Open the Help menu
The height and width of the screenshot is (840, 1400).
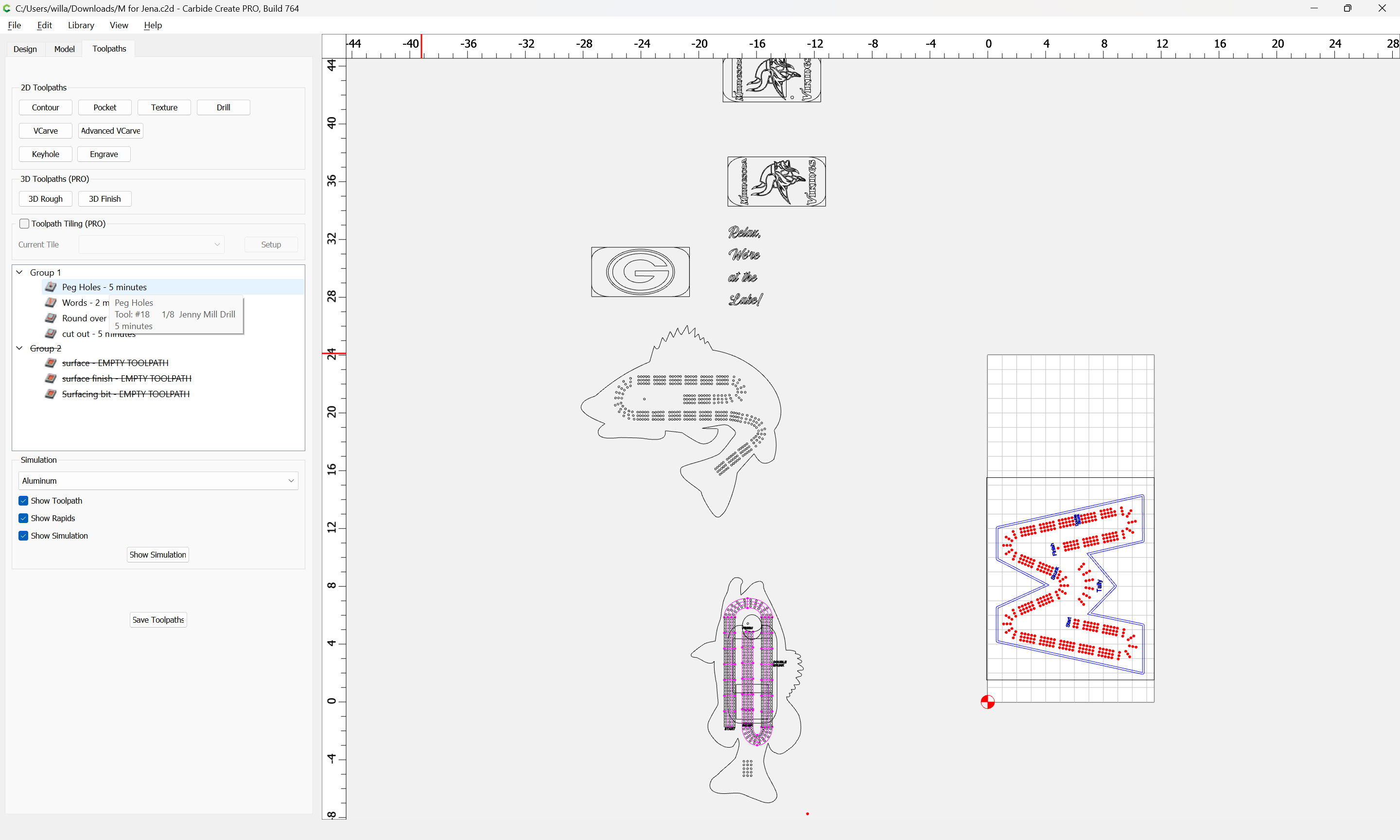[153, 25]
